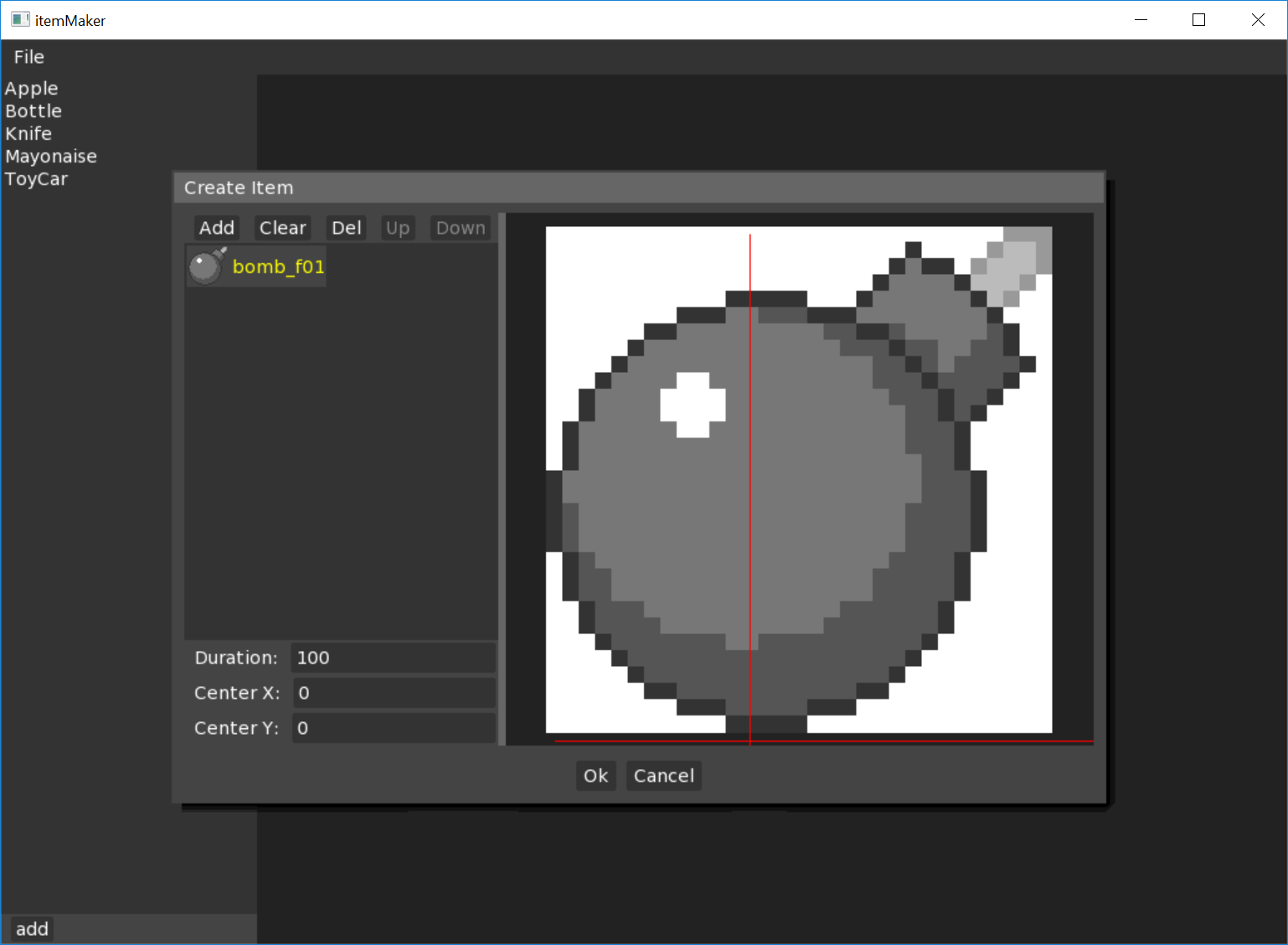The width and height of the screenshot is (1288, 945).
Task: Click the Del button
Action: click(x=346, y=228)
